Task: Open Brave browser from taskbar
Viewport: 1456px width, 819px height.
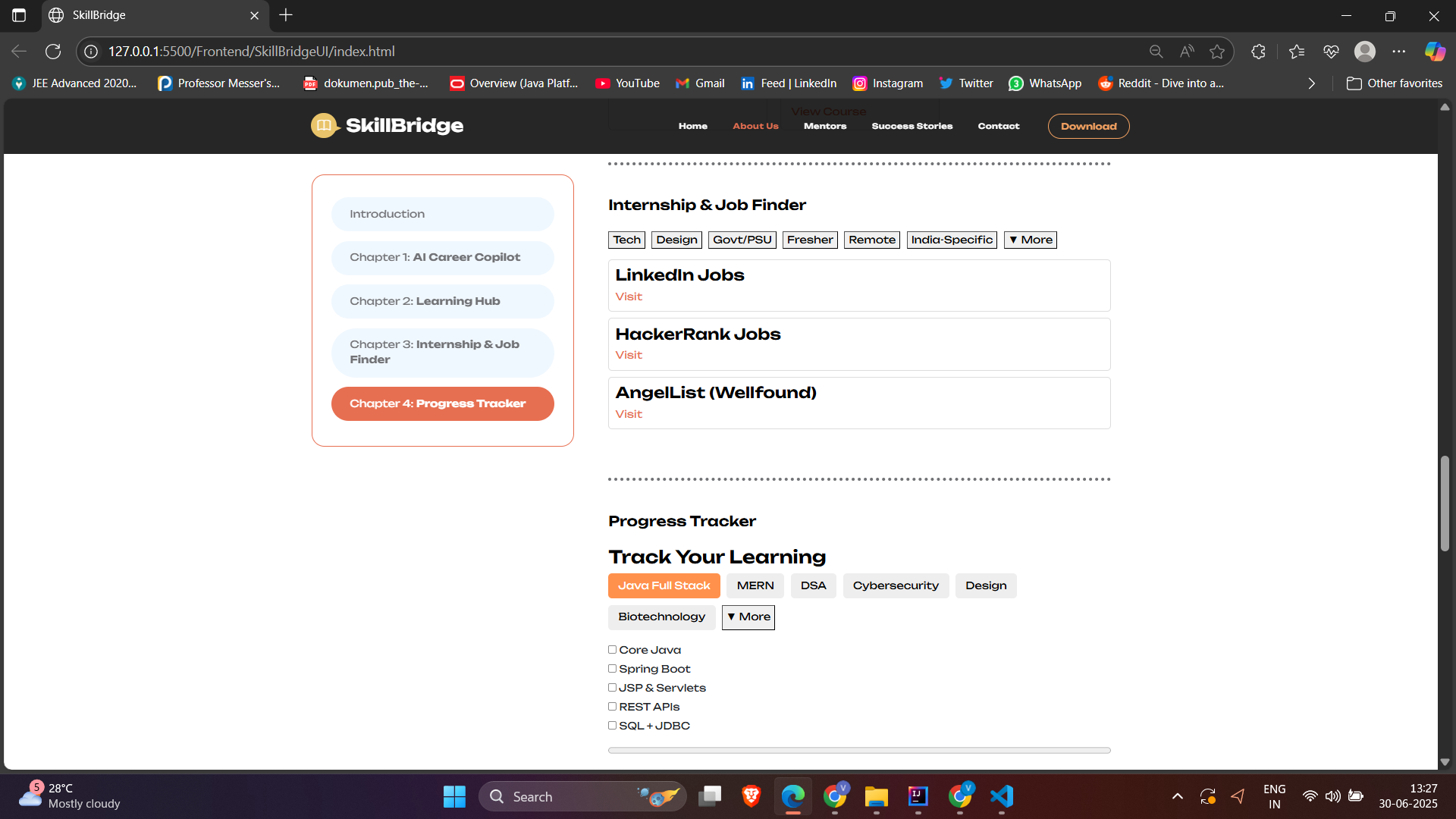Action: [x=751, y=796]
